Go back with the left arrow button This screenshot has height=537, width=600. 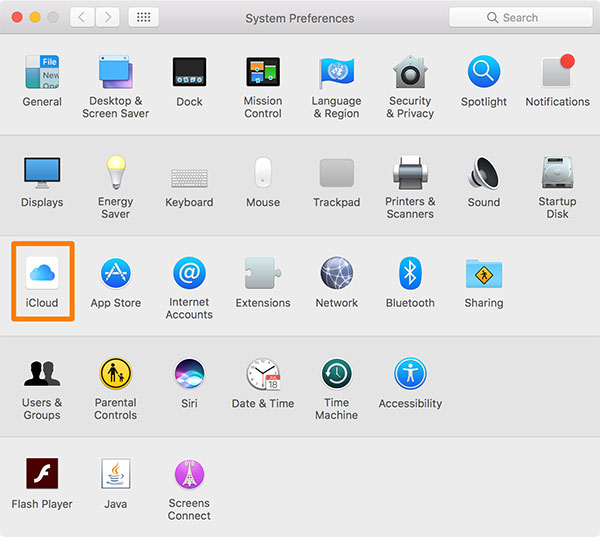(x=82, y=17)
